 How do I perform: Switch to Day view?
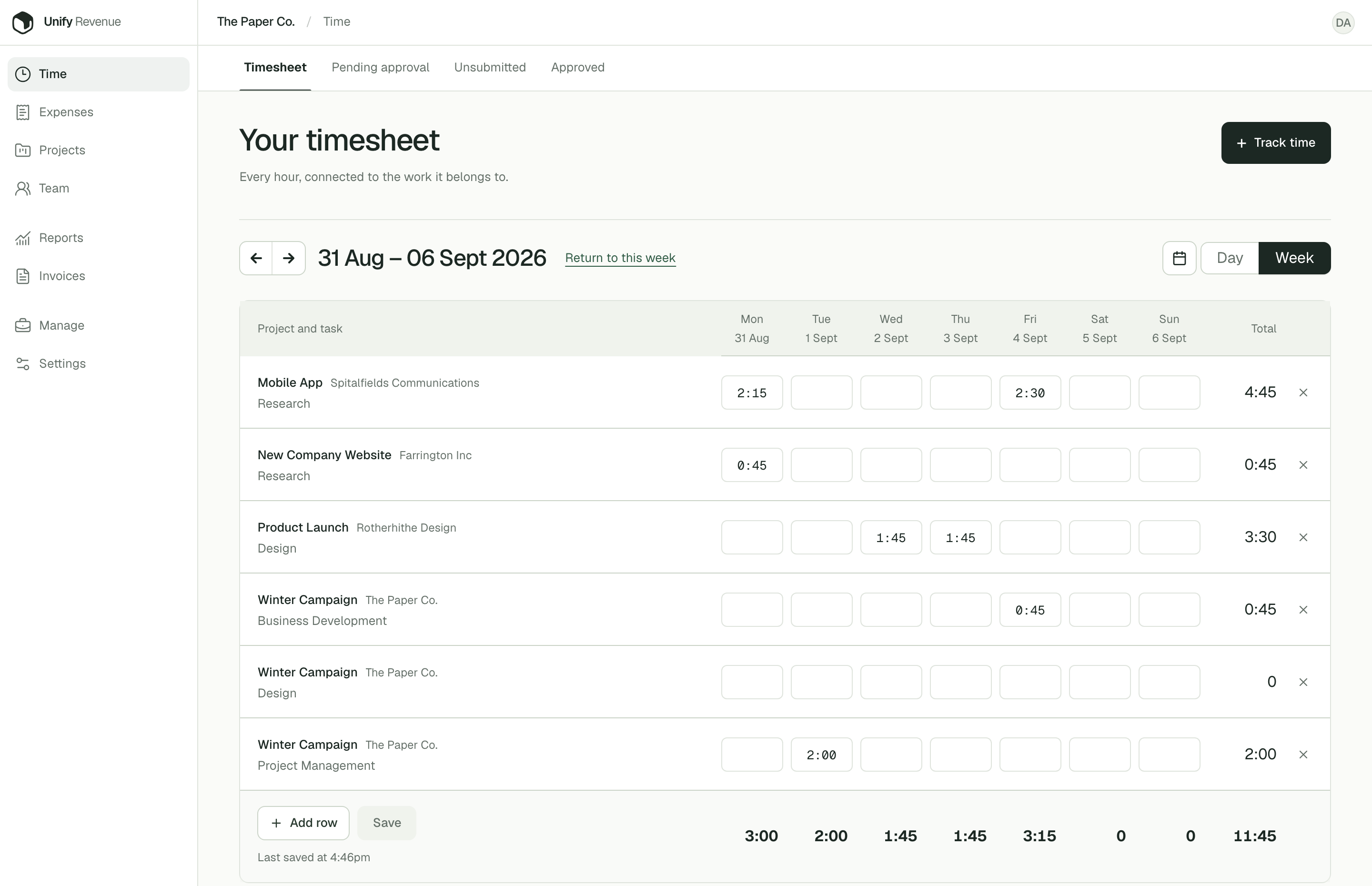point(1230,258)
